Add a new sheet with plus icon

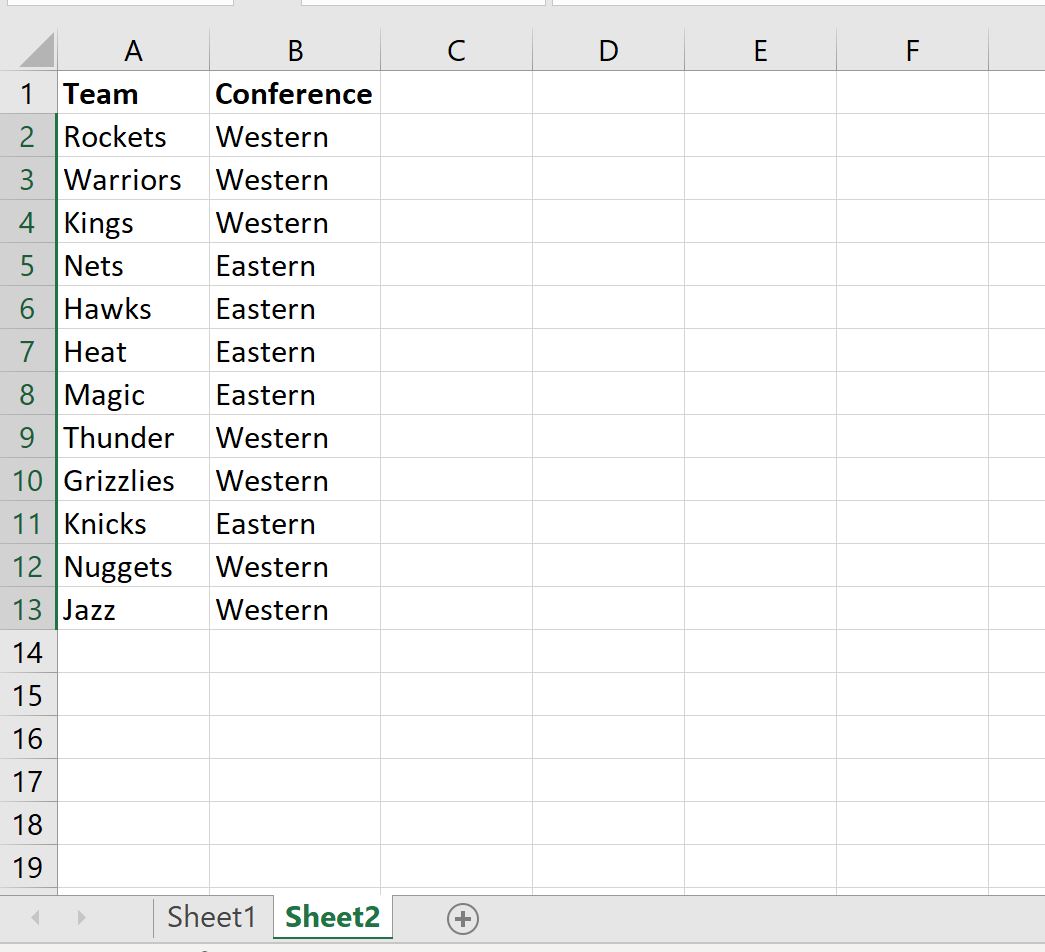pos(463,919)
